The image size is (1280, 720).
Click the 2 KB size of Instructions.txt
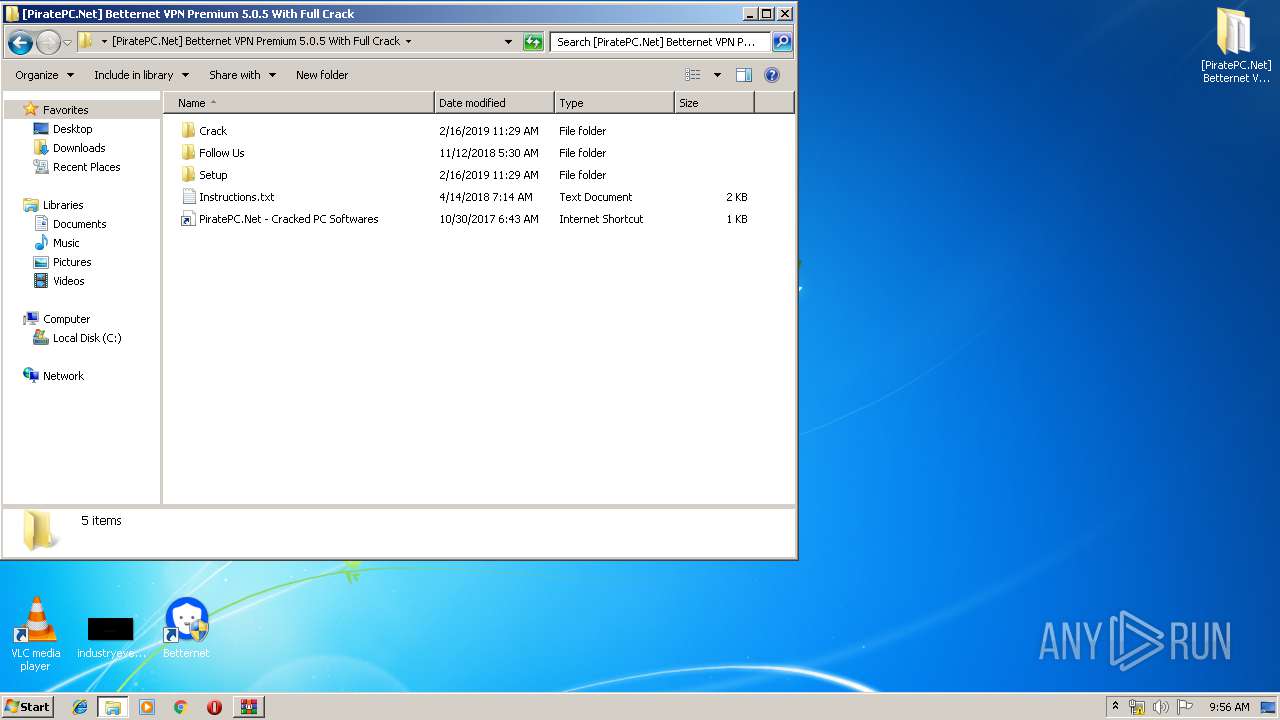coord(737,197)
